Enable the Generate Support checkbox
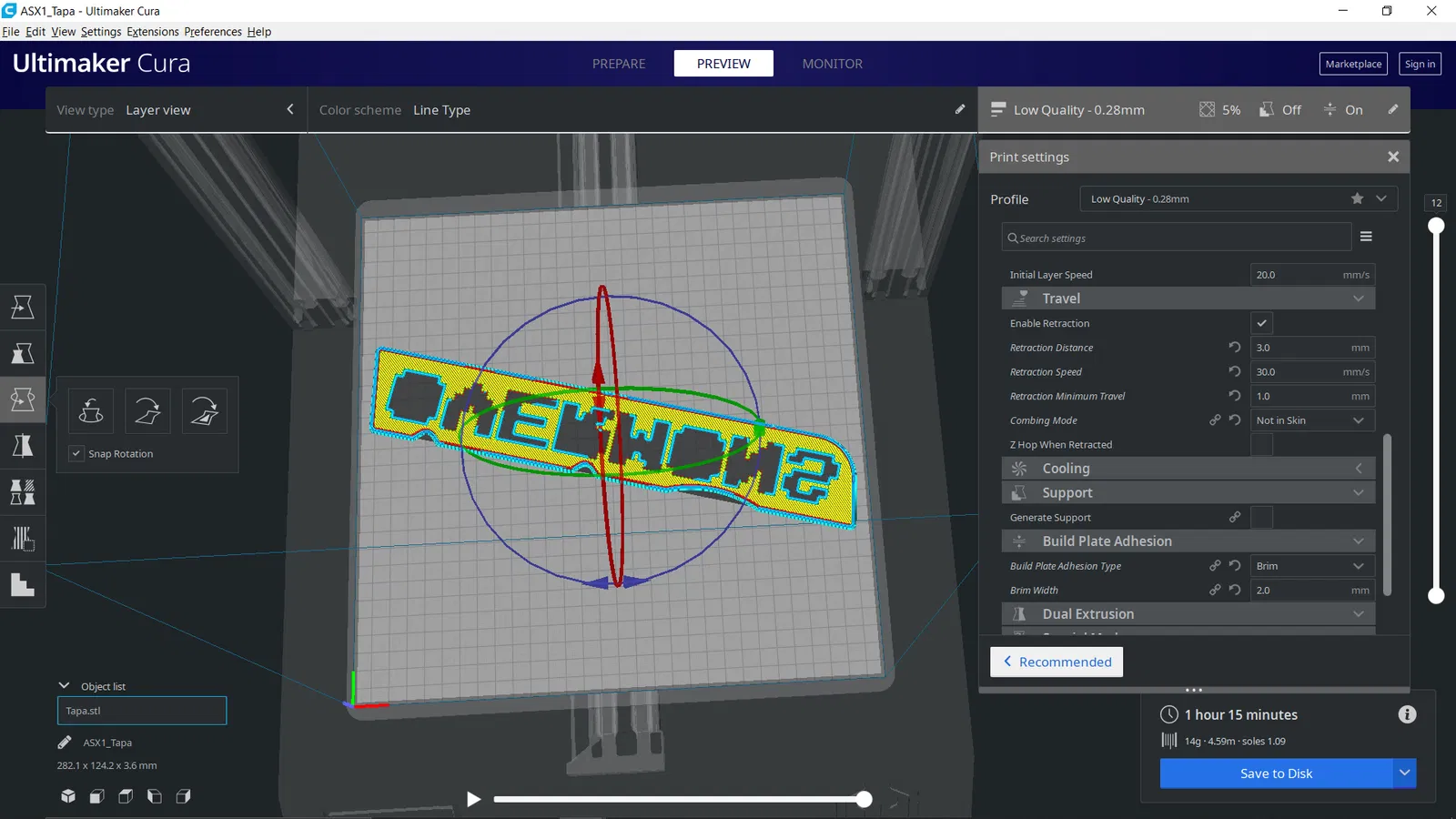This screenshot has width=1456, height=819. (x=1261, y=517)
